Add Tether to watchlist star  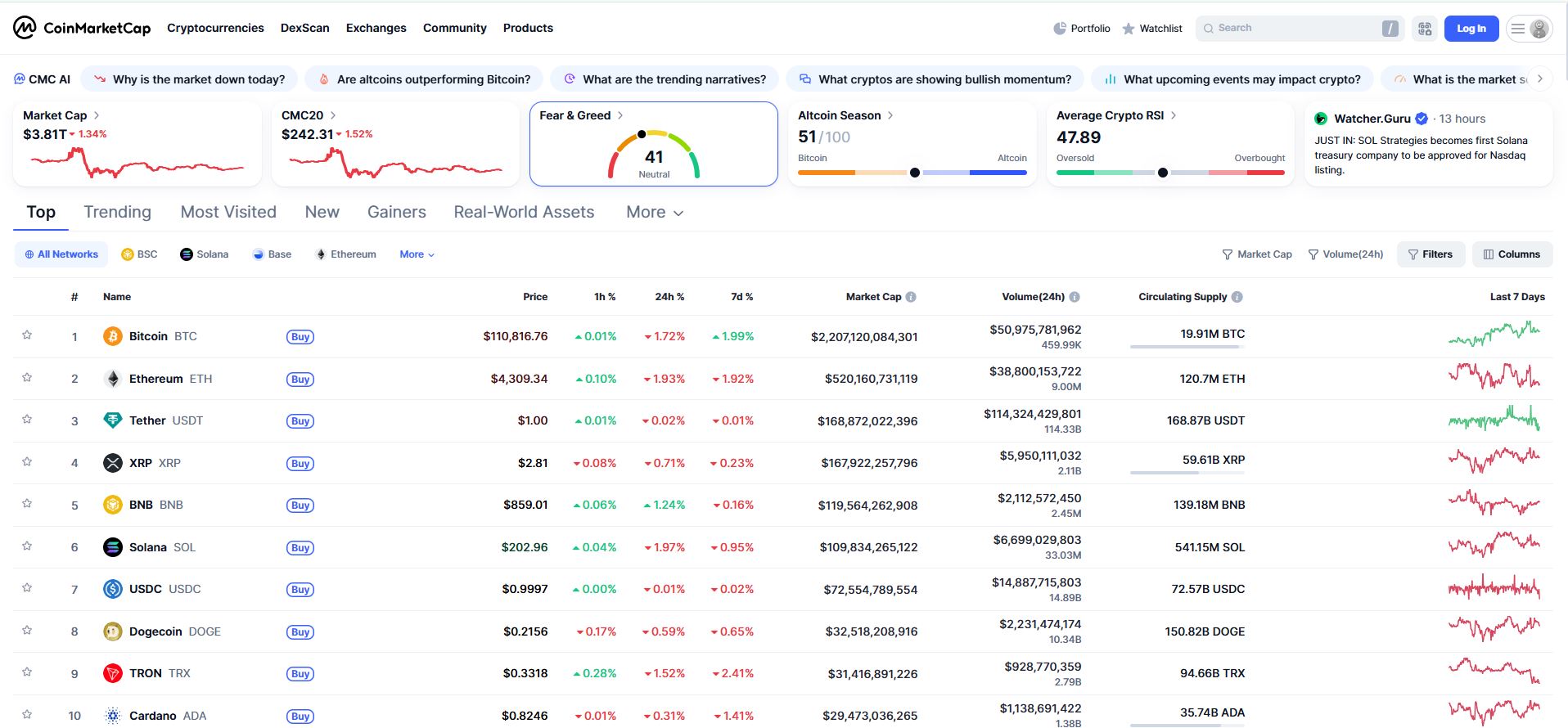click(x=27, y=420)
